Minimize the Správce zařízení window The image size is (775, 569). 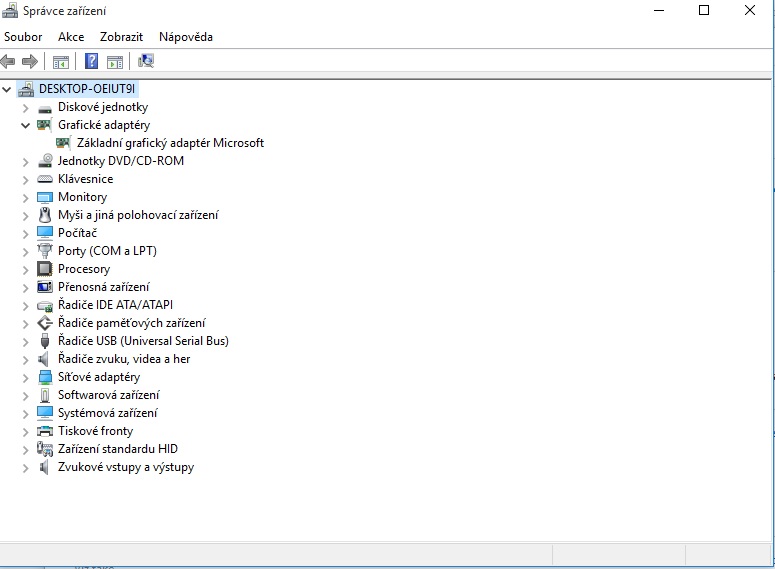(659, 10)
